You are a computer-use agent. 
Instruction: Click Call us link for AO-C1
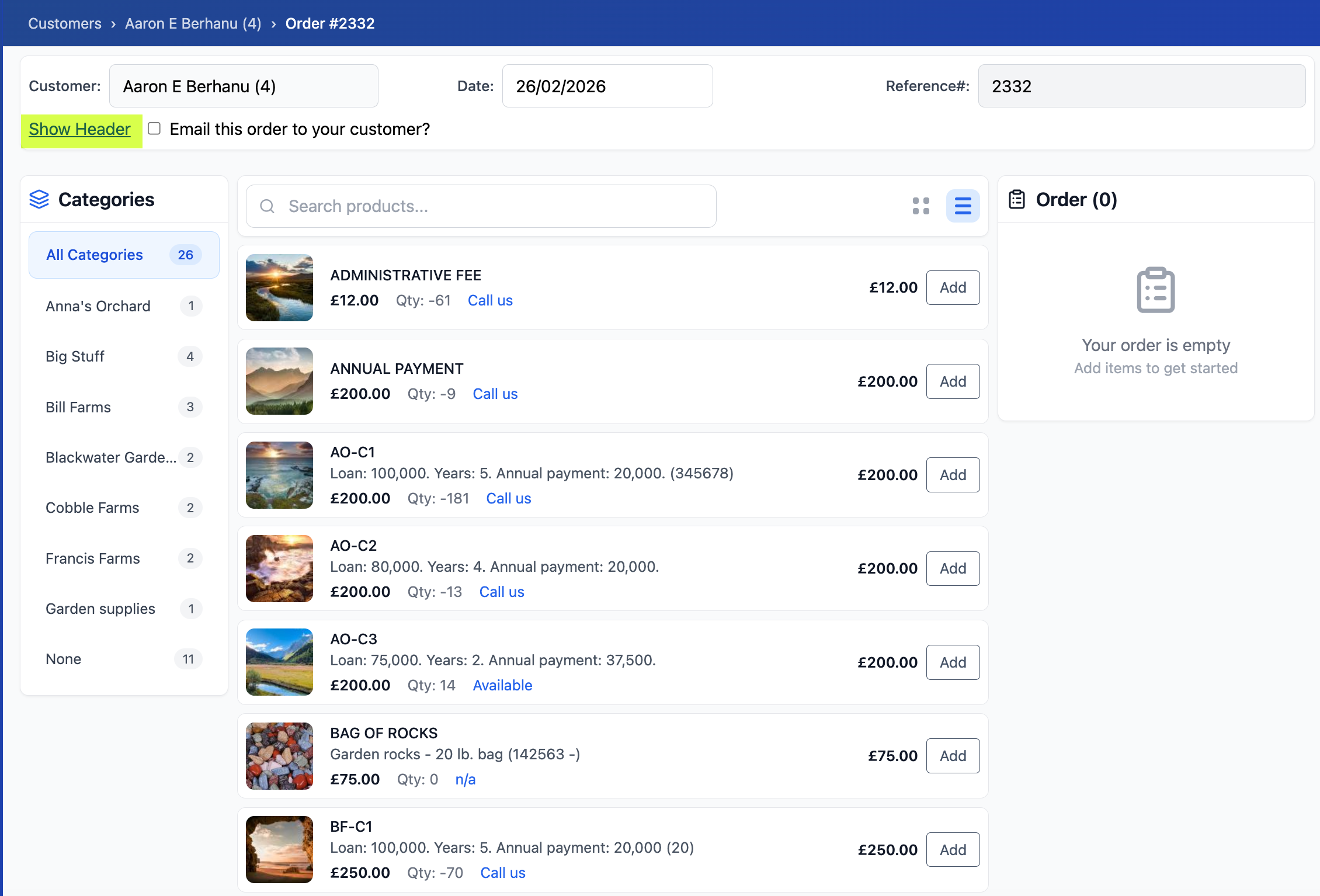pyautogui.click(x=508, y=498)
